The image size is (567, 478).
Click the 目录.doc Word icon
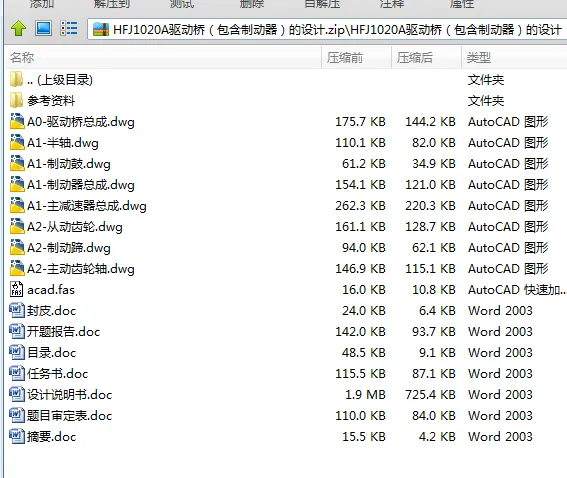tap(17, 352)
